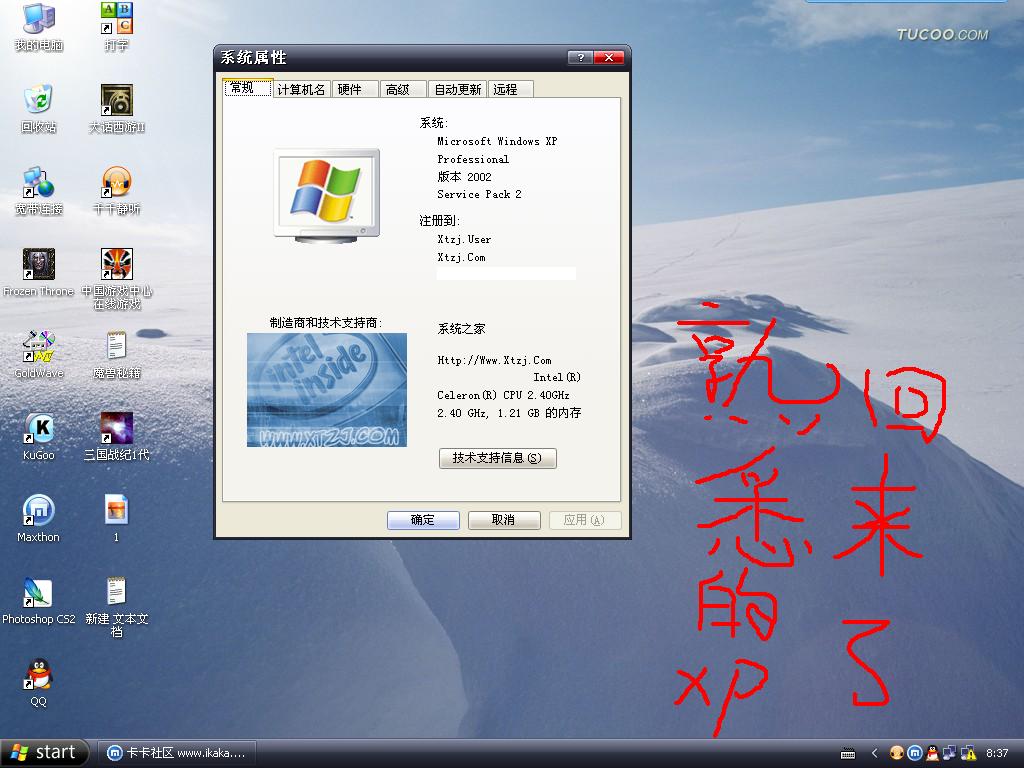Close the 系统属性 dialog
The height and width of the screenshot is (768, 1024).
(x=609, y=57)
